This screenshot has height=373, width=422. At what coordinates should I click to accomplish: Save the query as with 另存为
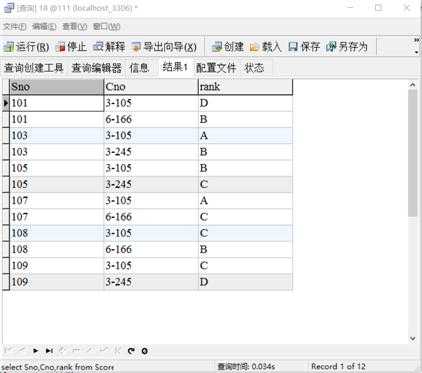347,47
